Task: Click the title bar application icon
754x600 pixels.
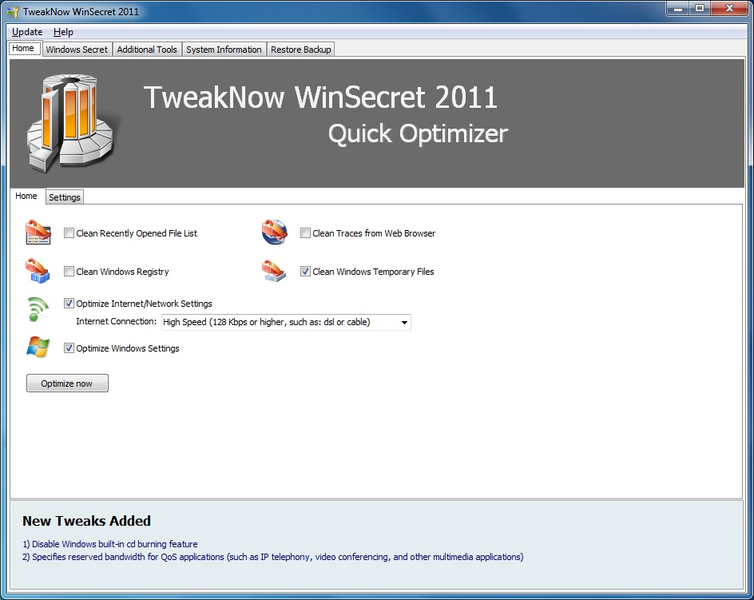Action: tap(13, 12)
